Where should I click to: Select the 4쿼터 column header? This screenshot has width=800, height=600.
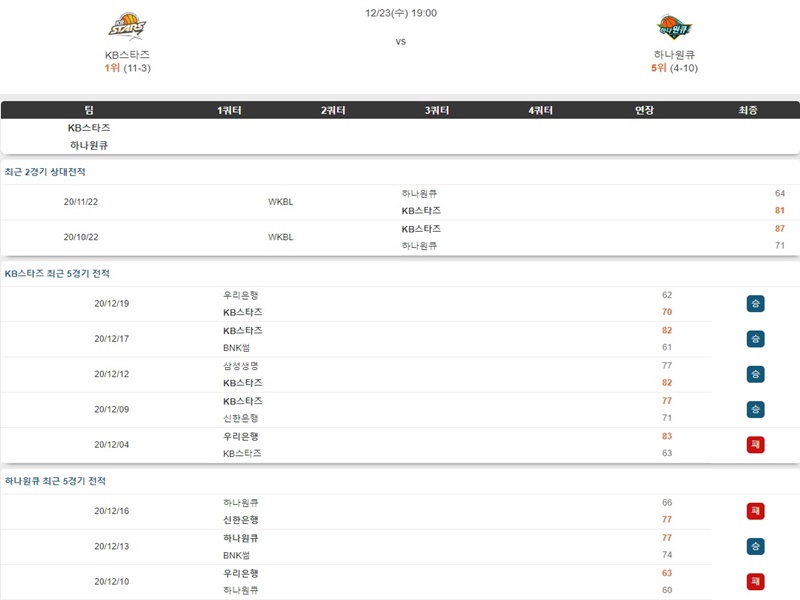point(541,110)
